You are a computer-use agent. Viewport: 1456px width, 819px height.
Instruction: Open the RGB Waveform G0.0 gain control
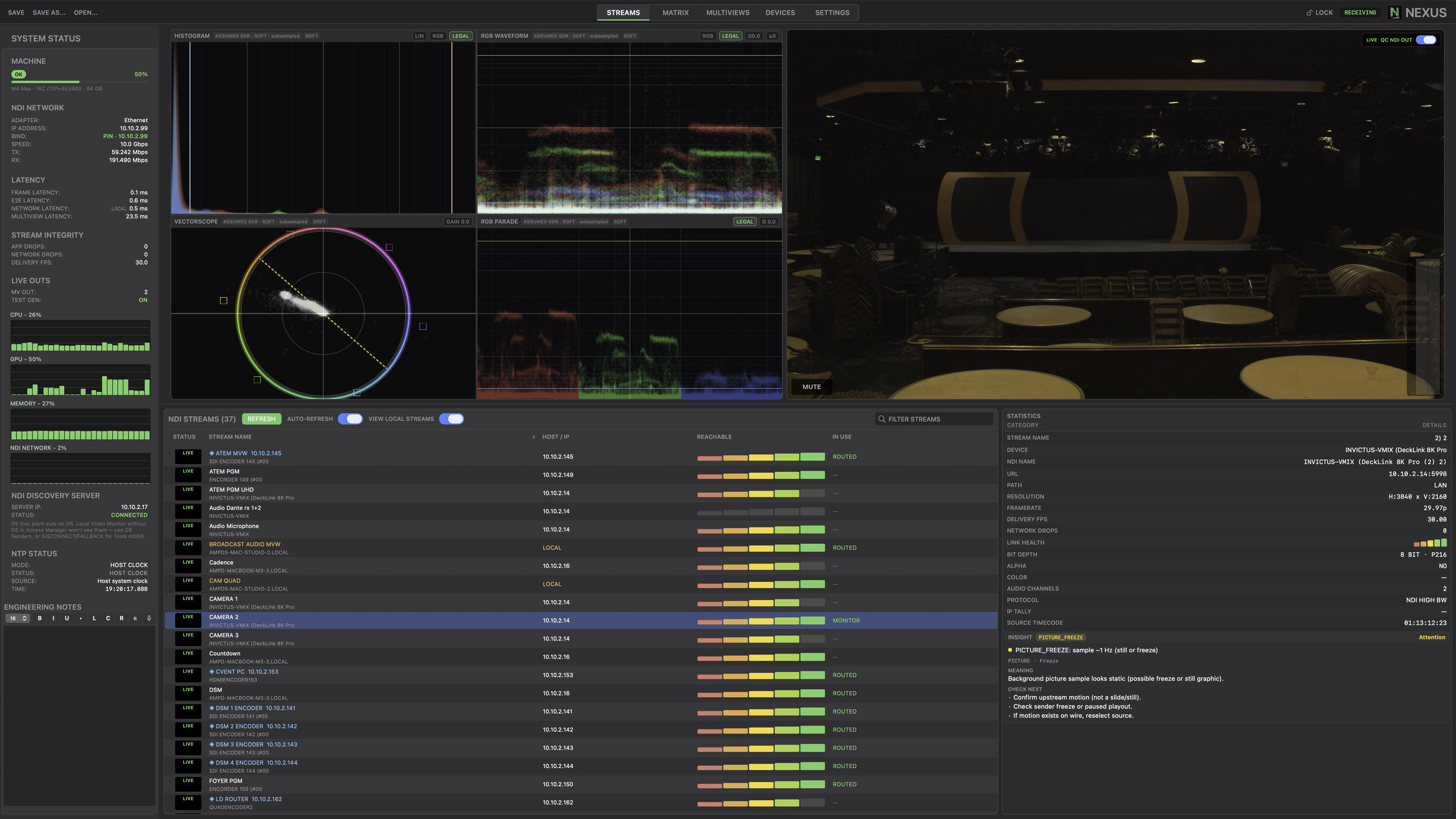click(x=753, y=36)
